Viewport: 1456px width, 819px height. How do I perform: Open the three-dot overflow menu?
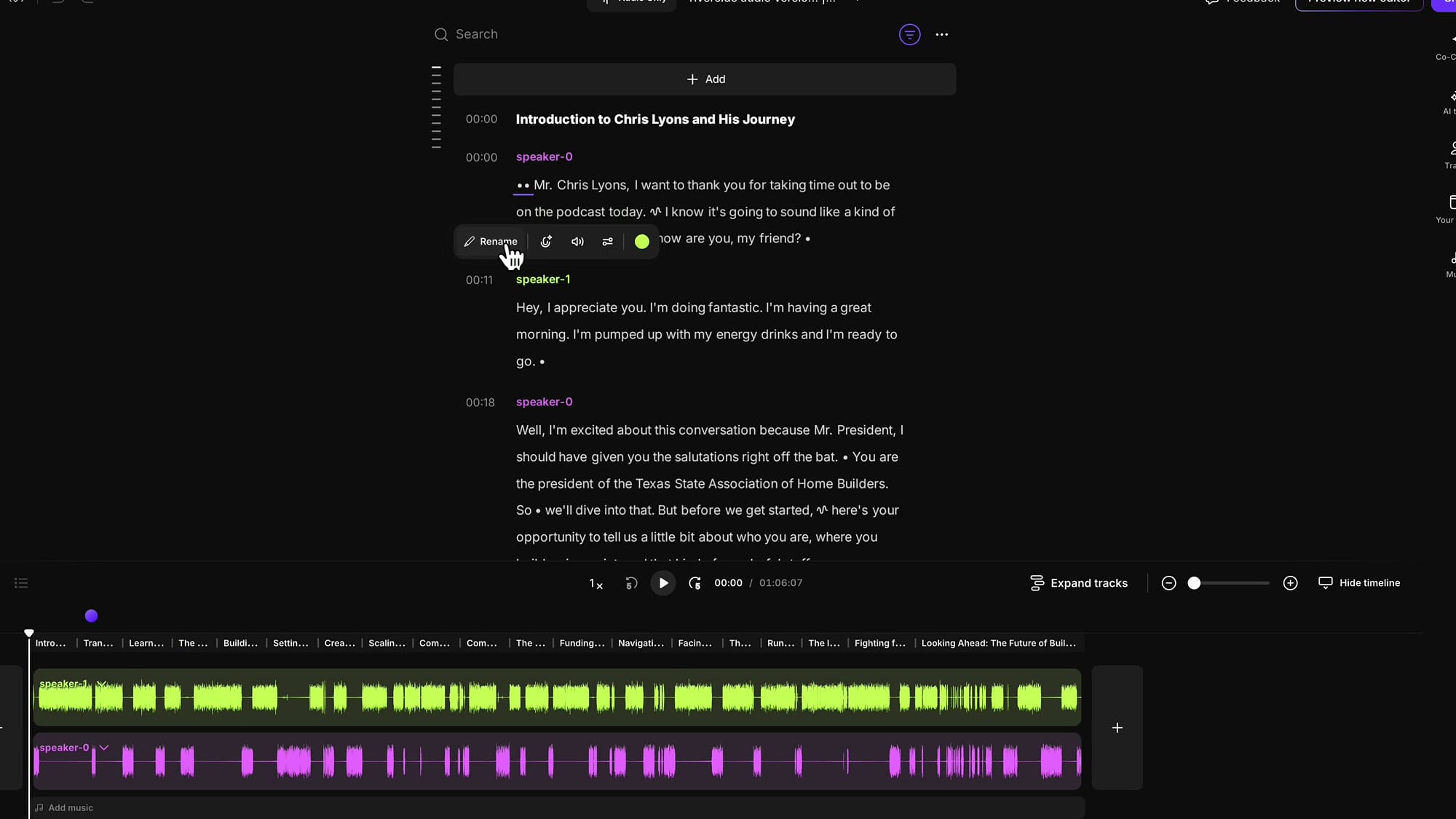pyautogui.click(x=942, y=34)
